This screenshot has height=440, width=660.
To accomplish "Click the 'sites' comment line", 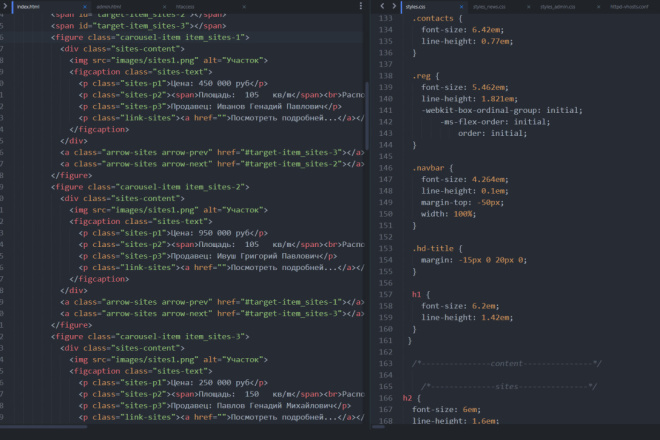I will pyautogui.click(x=509, y=387).
